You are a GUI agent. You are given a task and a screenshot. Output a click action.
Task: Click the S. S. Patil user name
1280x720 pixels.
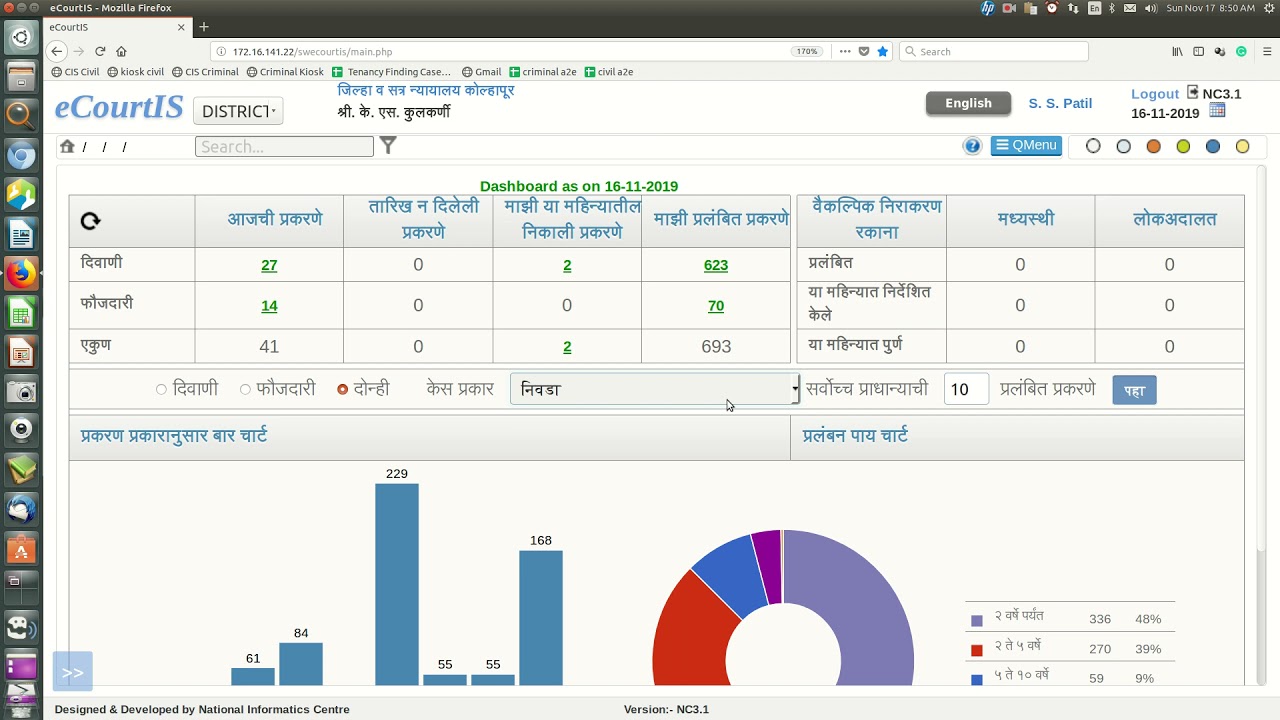[x=1060, y=103]
